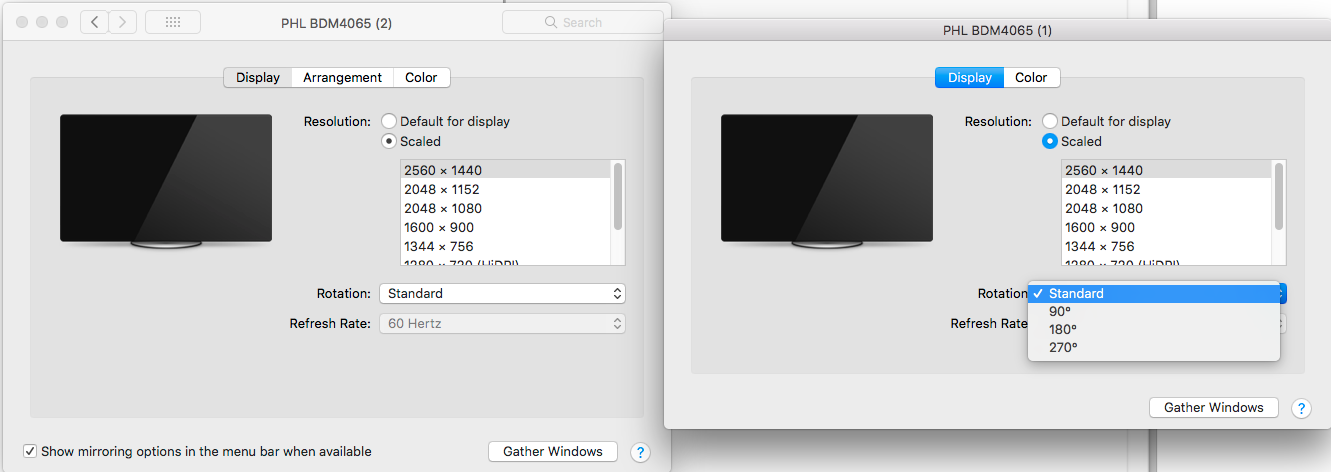Click the display thumbnail in window (2)
Viewport: 1331px width, 472px height.
[166, 181]
